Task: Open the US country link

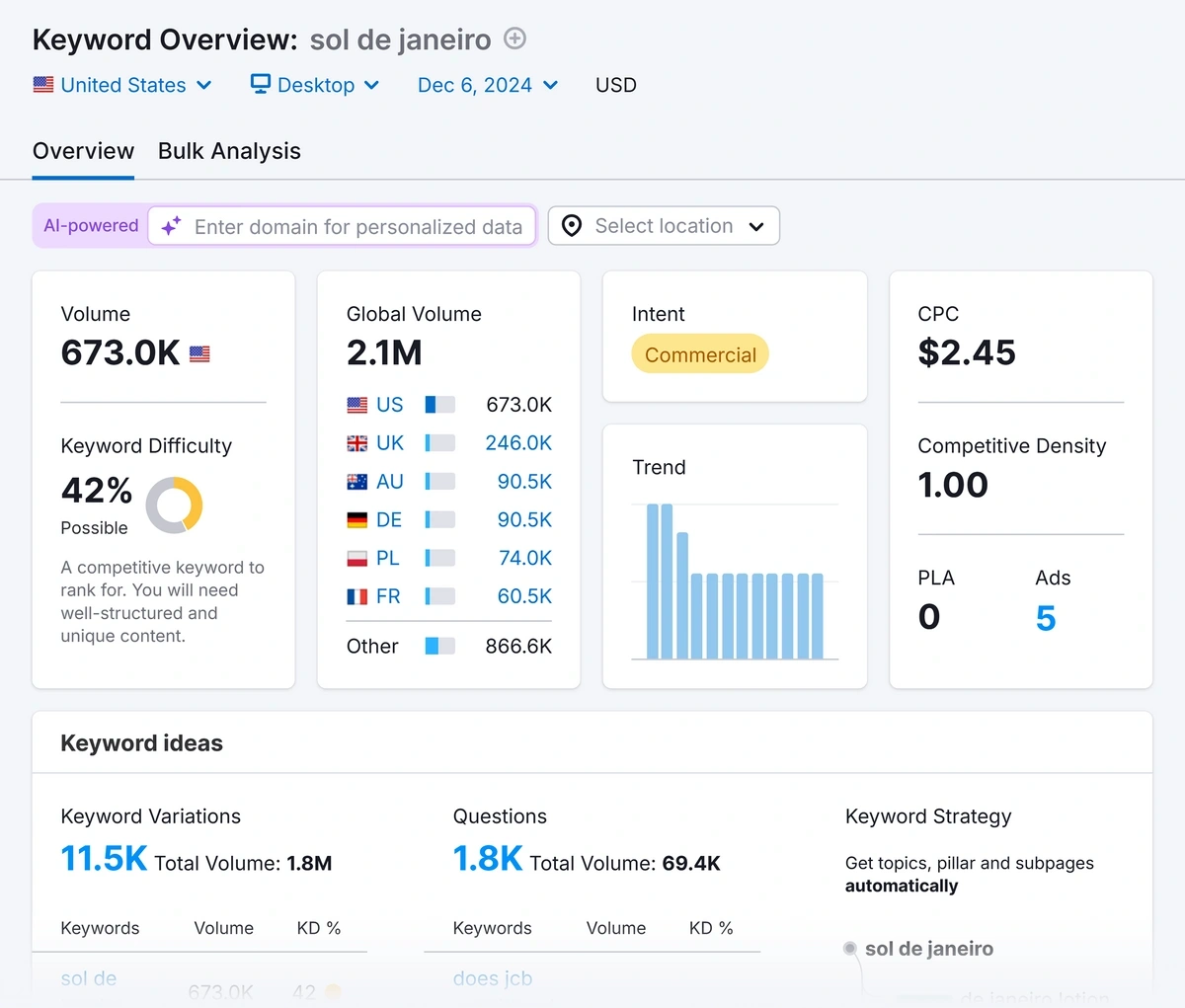Action: (390, 405)
